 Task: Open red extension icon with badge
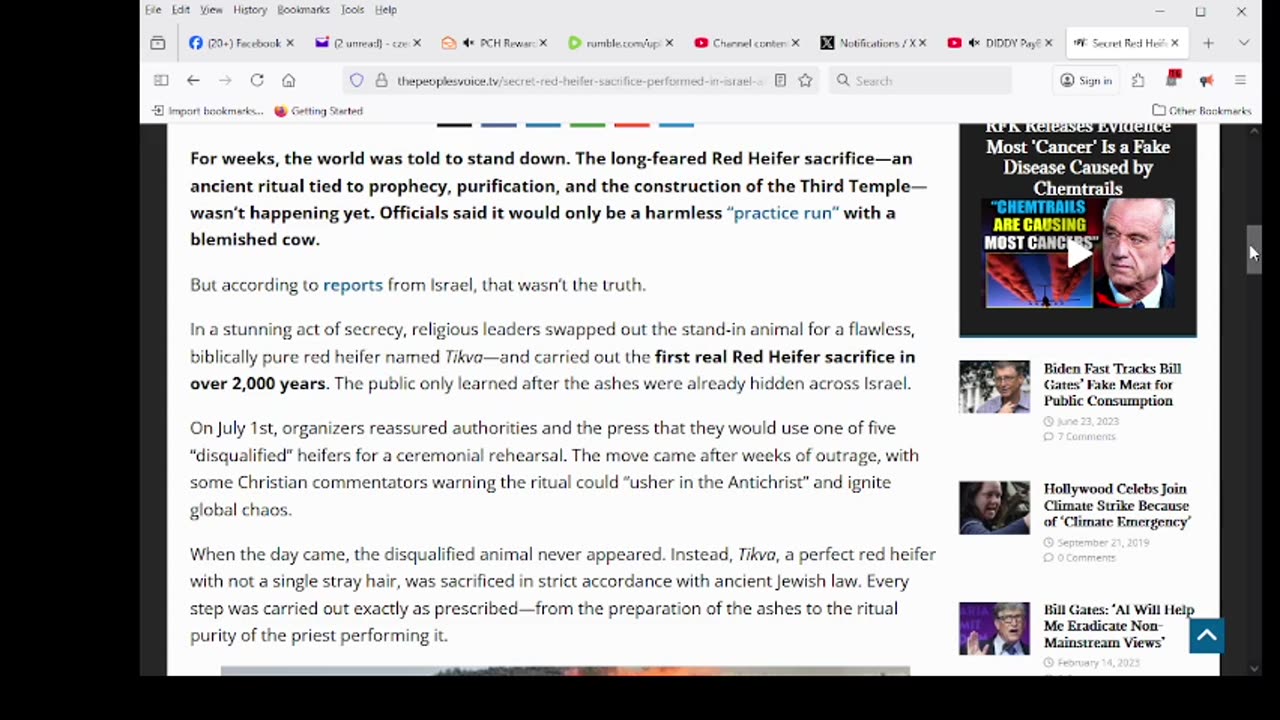pyautogui.click(x=1173, y=79)
